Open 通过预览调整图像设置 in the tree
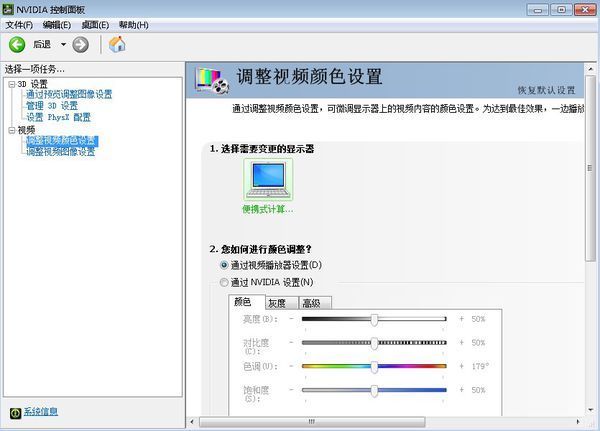Image resolution: width=600 pixels, height=431 pixels. coord(69,94)
